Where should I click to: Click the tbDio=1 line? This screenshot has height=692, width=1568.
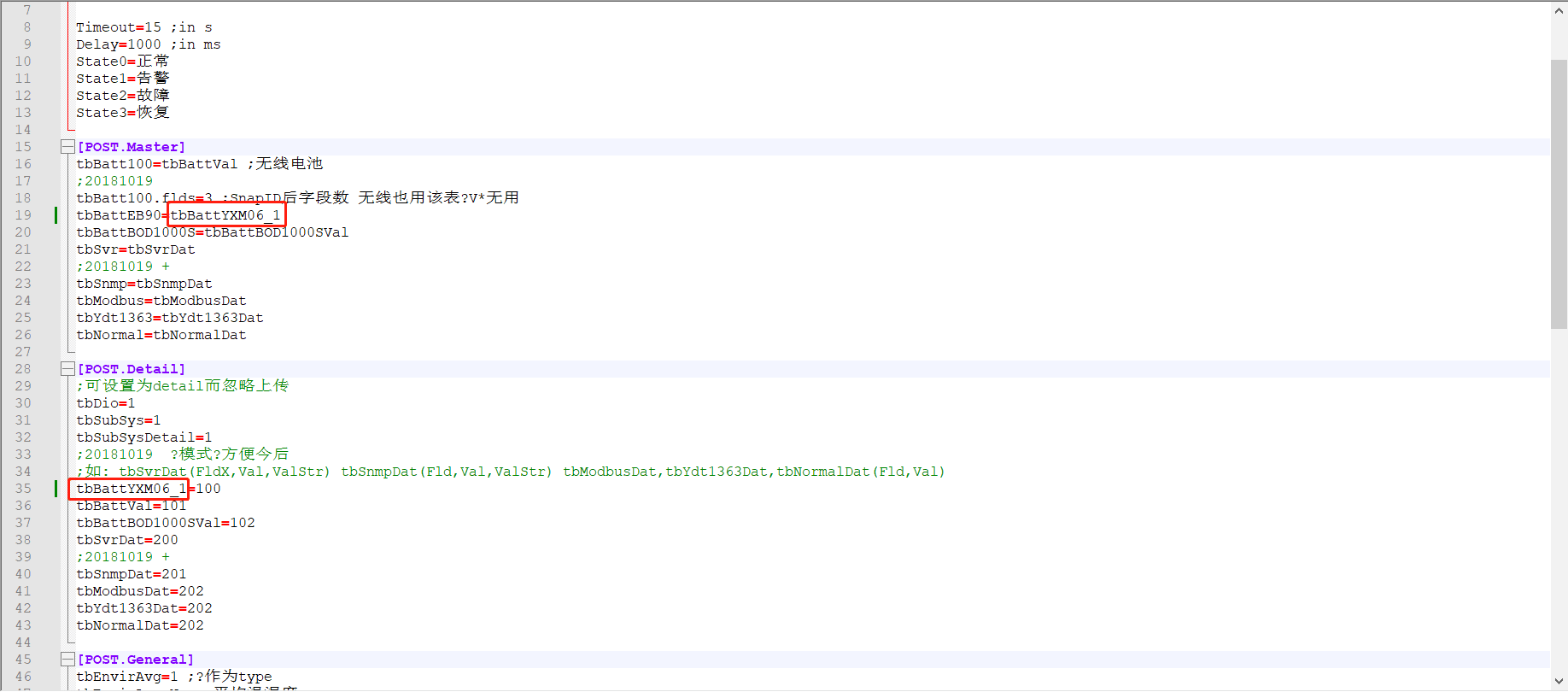tap(106, 403)
